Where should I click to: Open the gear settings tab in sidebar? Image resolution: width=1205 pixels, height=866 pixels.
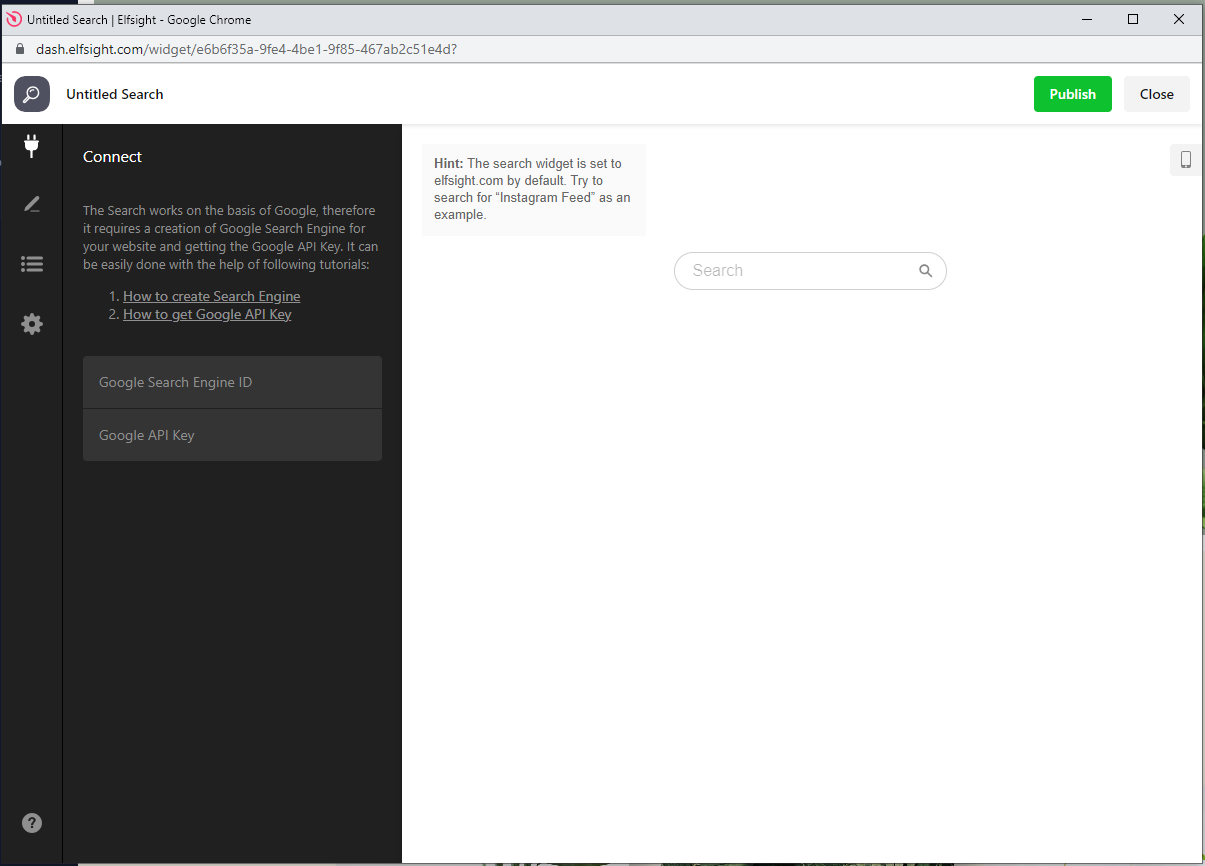click(32, 324)
